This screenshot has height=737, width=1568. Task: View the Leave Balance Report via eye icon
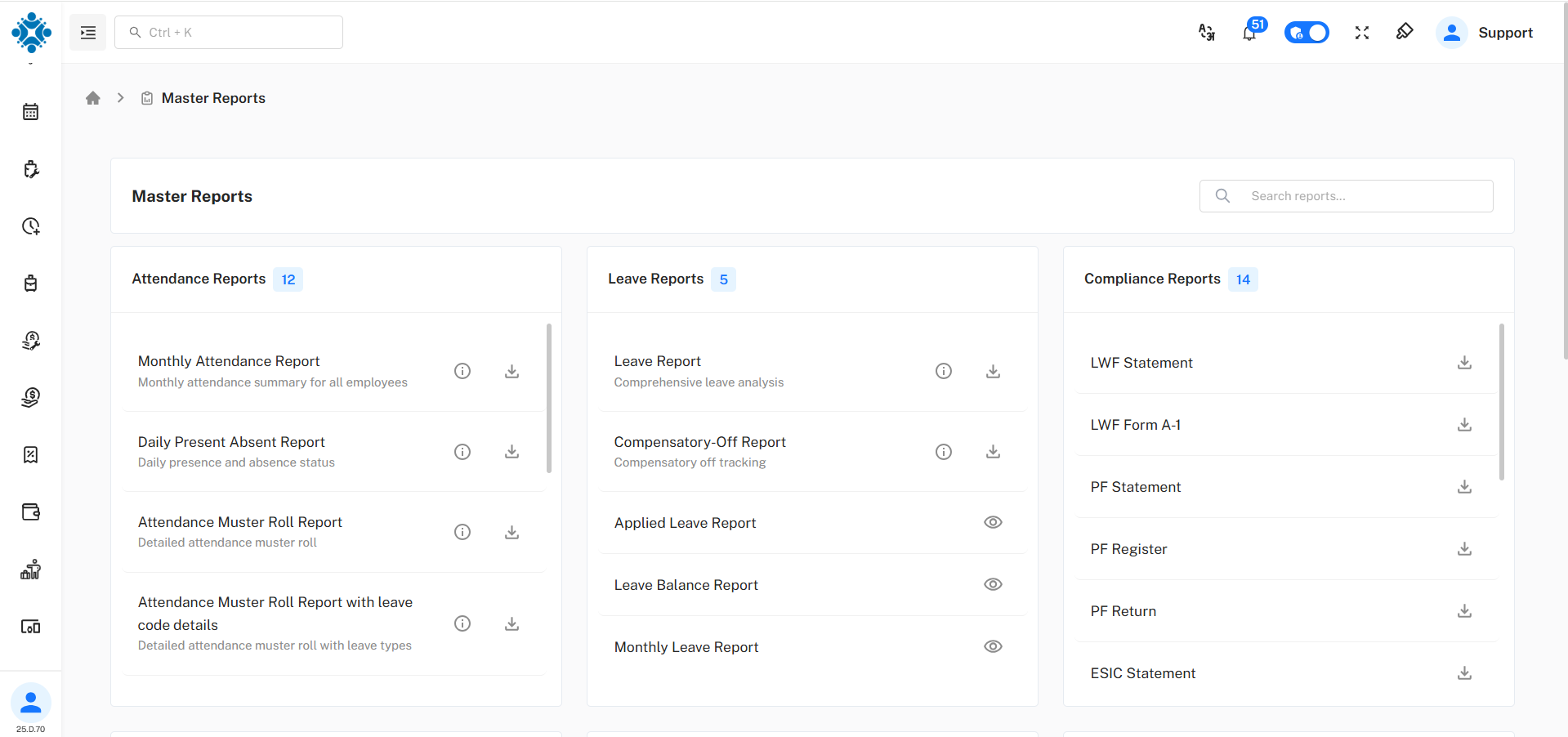(x=993, y=585)
